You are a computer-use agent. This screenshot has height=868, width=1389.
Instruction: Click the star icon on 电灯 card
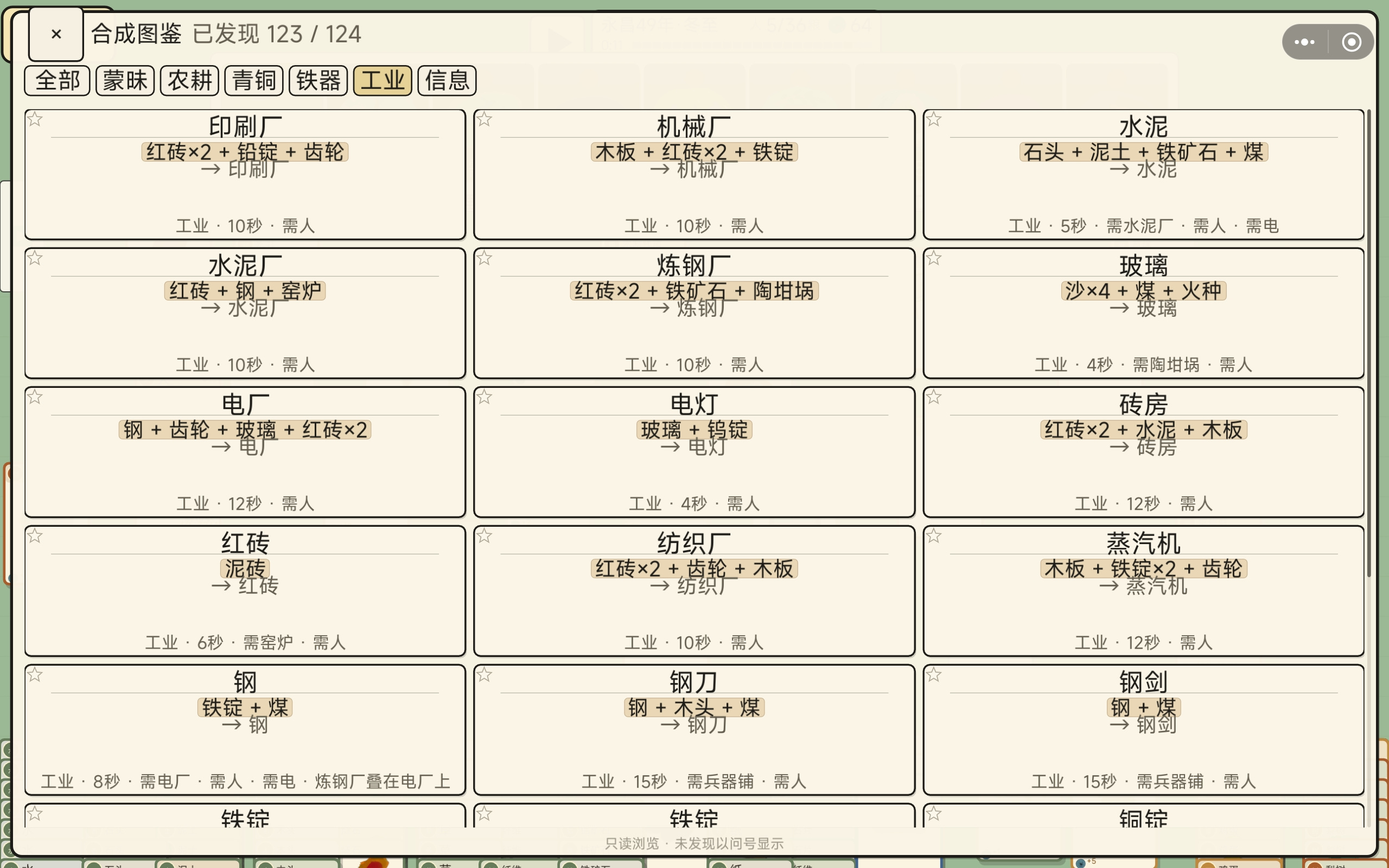pyautogui.click(x=485, y=397)
